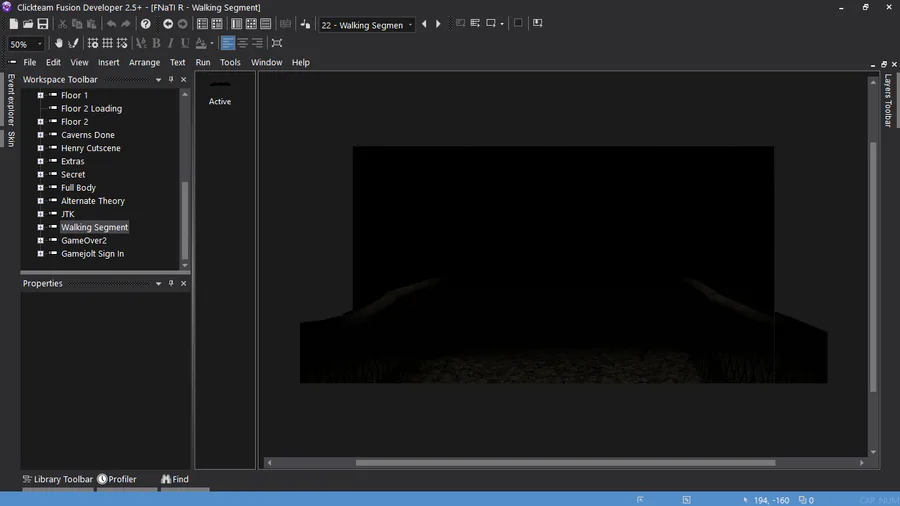900x506 pixels.
Task: Align text to the left
Action: [x=228, y=43]
